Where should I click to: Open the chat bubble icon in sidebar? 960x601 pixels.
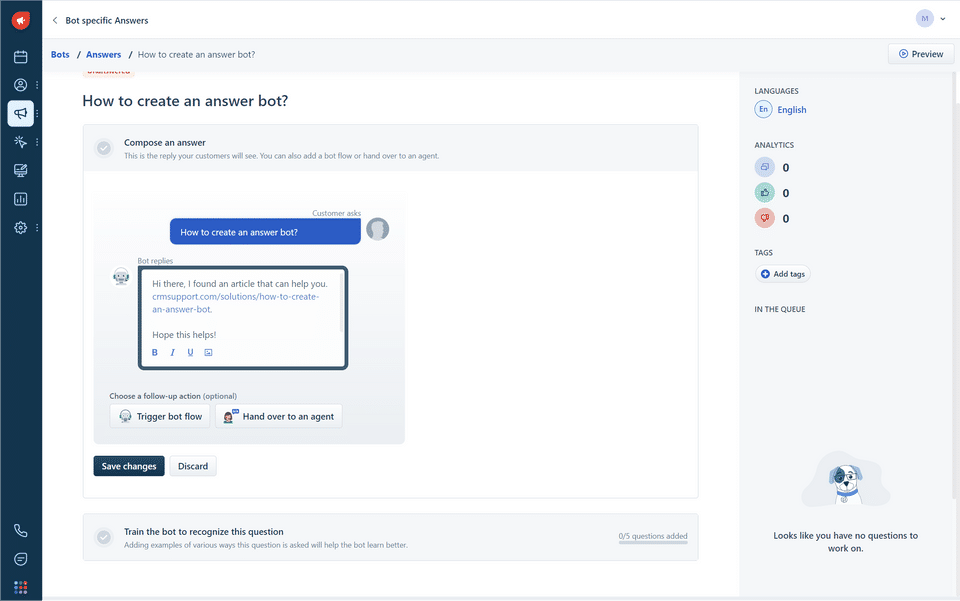pyautogui.click(x=20, y=559)
